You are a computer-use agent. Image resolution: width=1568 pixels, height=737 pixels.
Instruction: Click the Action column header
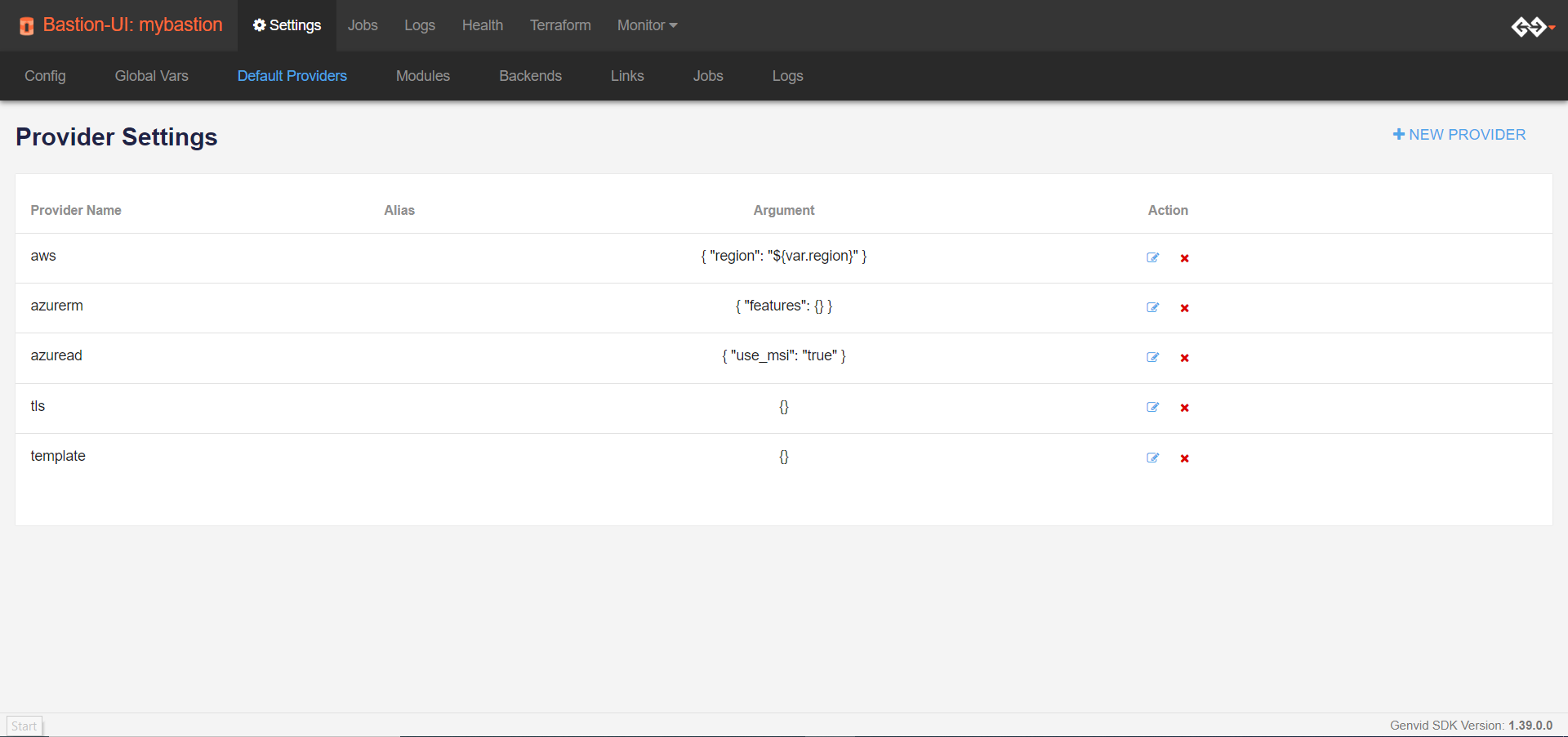point(1168,210)
